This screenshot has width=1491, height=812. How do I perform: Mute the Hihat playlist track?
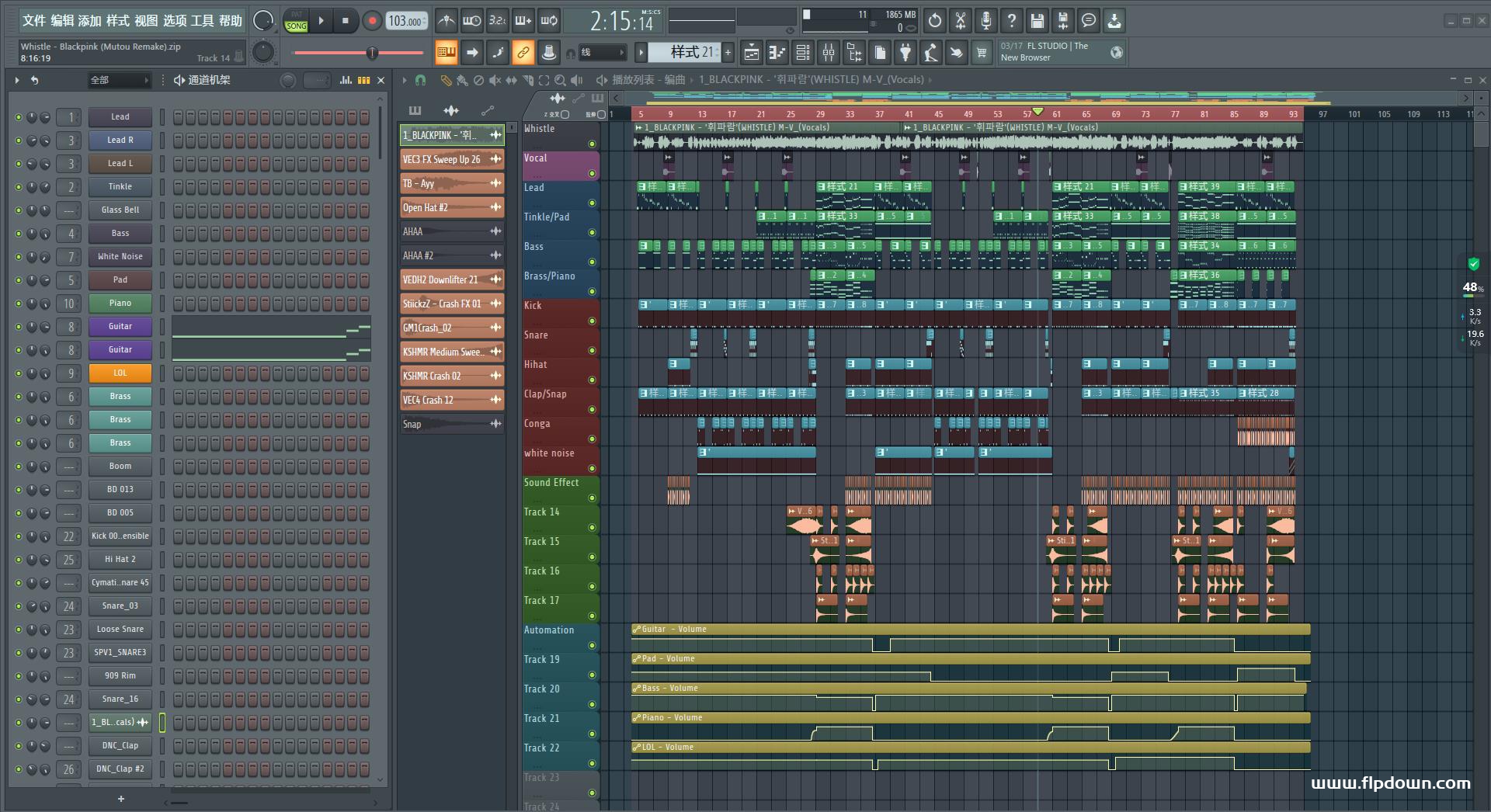coord(592,380)
